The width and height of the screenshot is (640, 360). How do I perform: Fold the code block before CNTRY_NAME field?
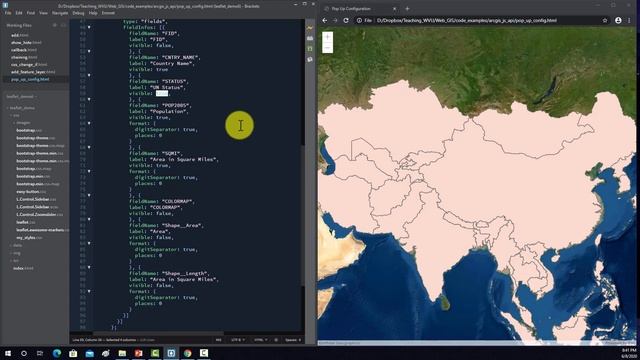click(89, 51)
